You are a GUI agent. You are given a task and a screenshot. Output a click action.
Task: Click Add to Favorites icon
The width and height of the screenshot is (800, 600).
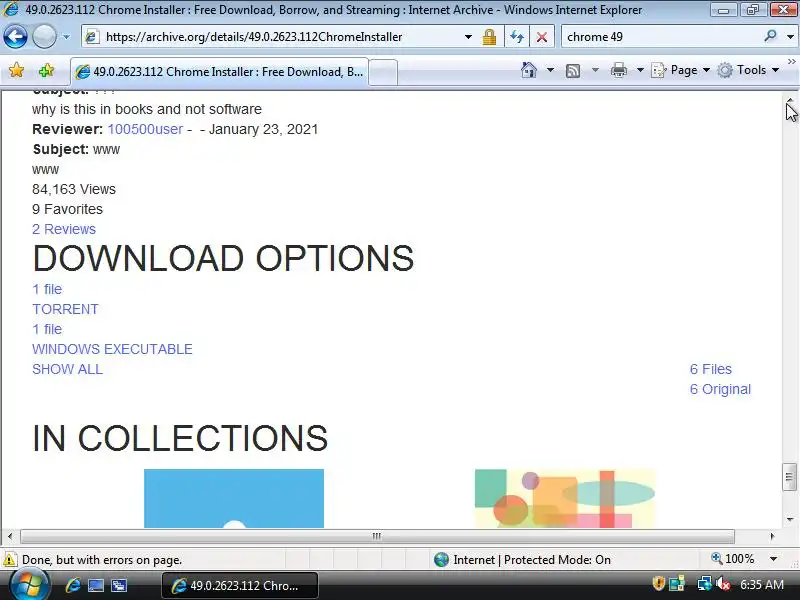coord(46,70)
